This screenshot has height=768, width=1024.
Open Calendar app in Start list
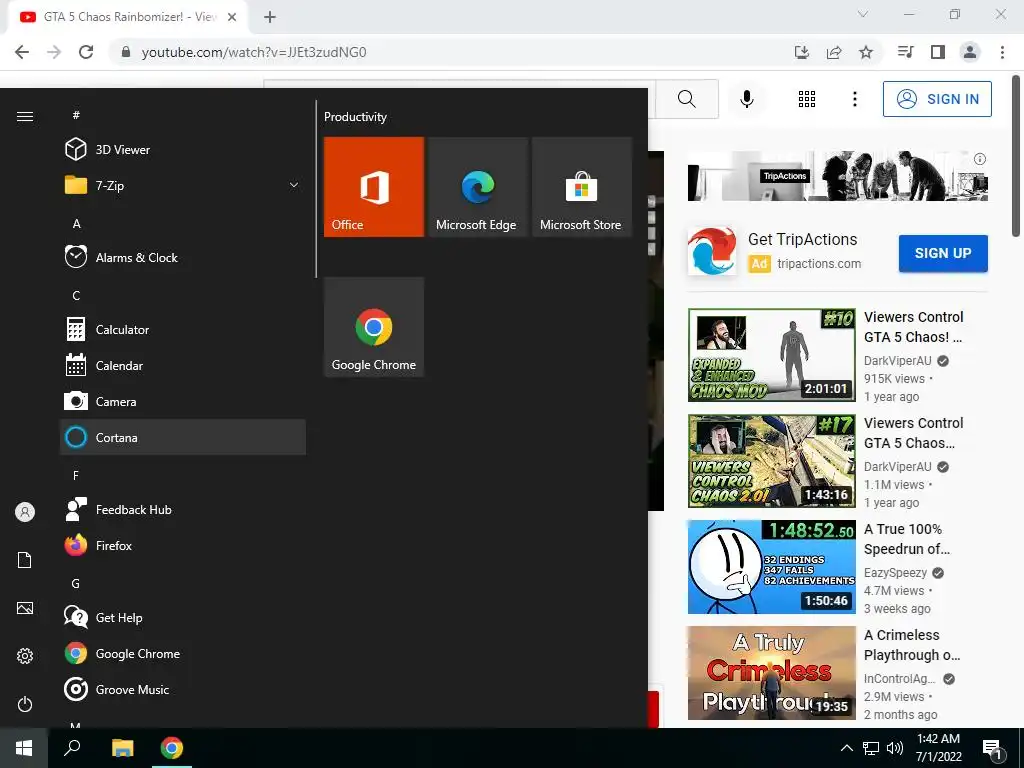pos(182,365)
